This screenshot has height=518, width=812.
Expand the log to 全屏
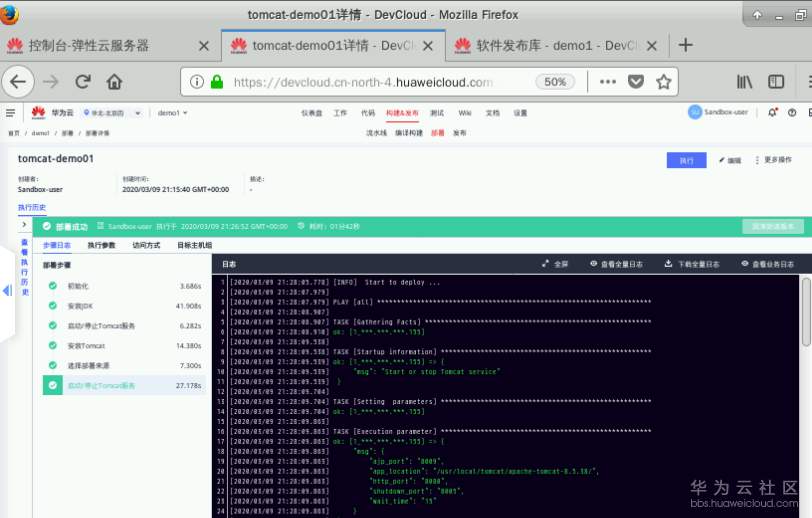555,264
